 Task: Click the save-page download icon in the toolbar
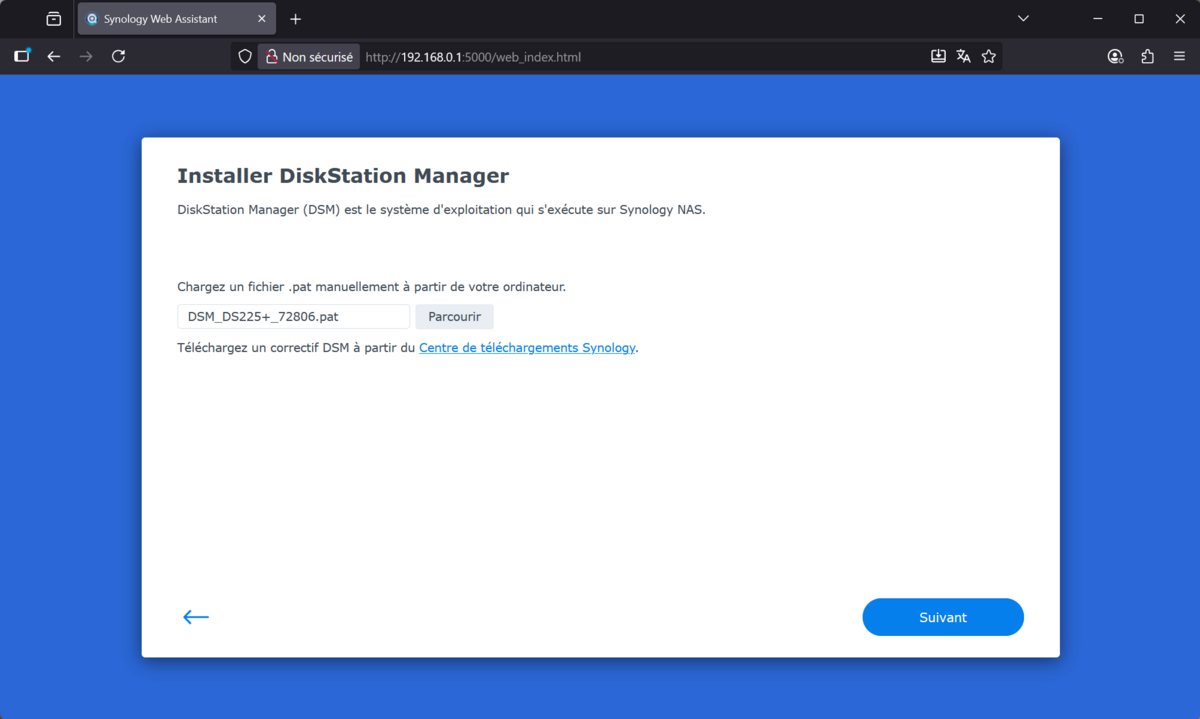coord(938,56)
